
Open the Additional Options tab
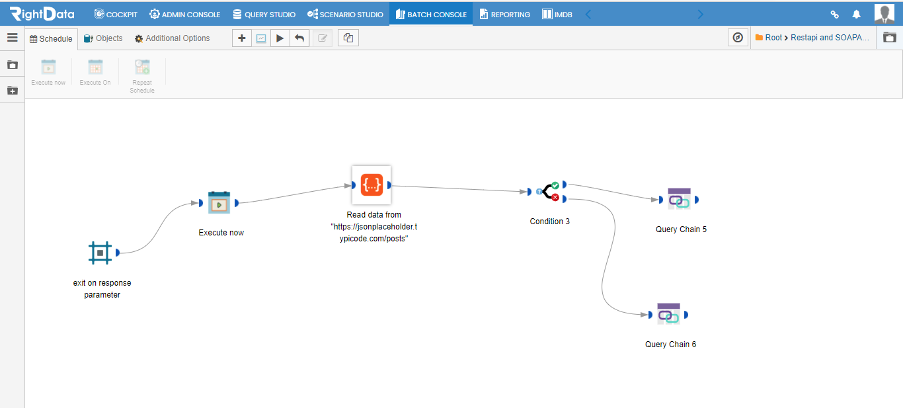point(172,38)
